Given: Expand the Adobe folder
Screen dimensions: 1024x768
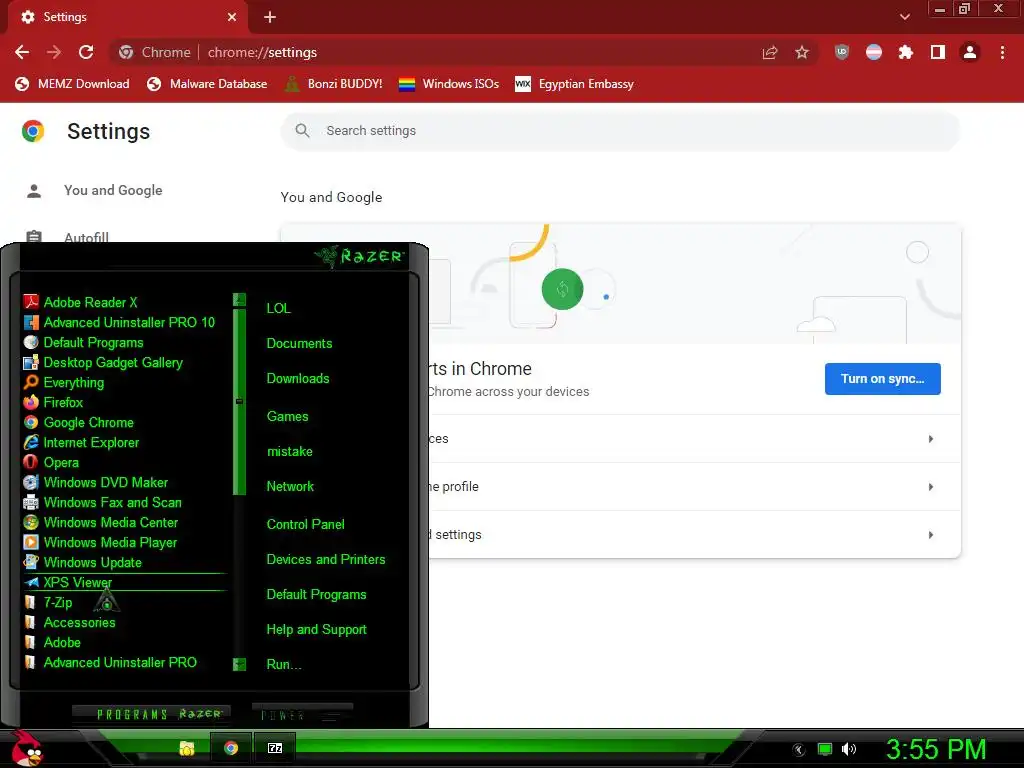Looking at the screenshot, I should point(52,643).
